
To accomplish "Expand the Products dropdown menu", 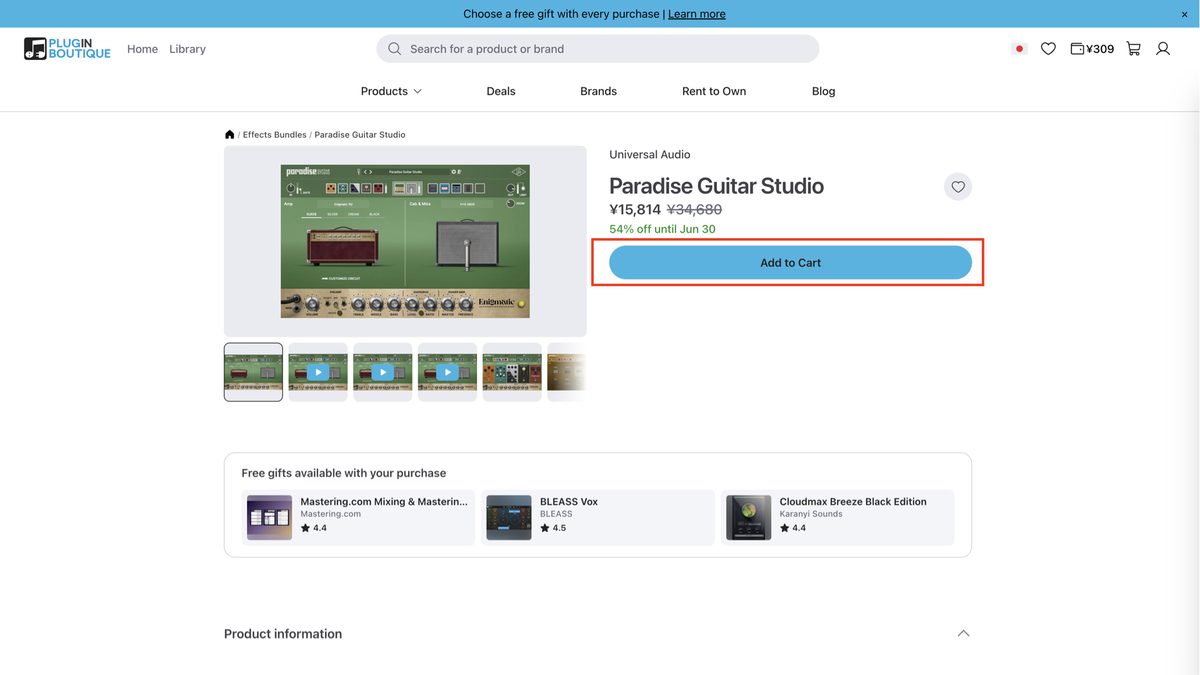I will pyautogui.click(x=391, y=91).
